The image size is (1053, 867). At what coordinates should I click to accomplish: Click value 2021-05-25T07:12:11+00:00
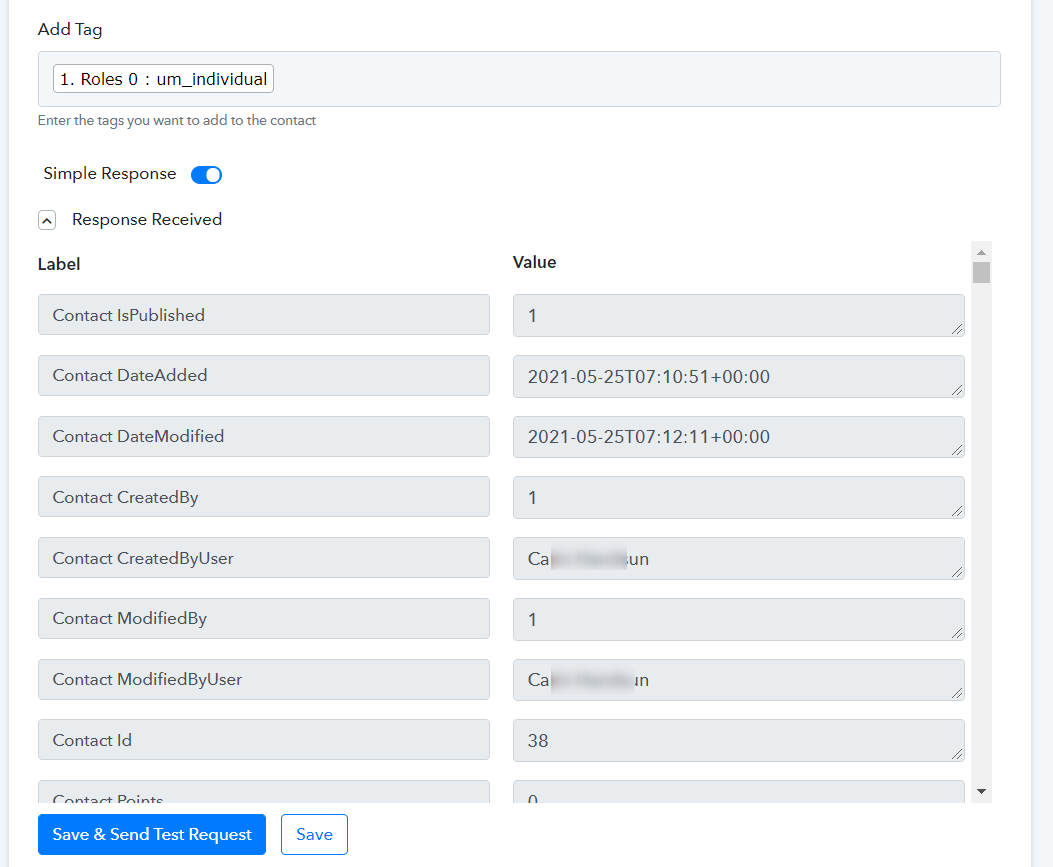[x=739, y=437]
